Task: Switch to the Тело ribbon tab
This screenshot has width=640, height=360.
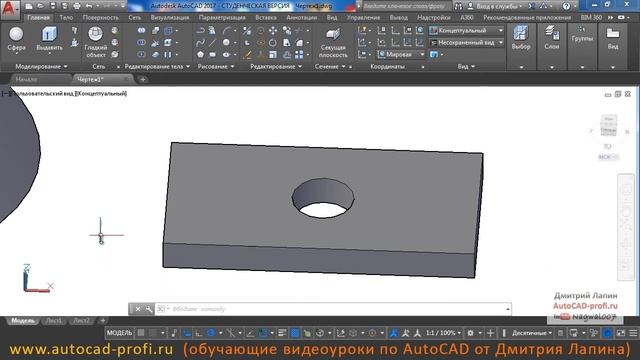Action: [66, 18]
